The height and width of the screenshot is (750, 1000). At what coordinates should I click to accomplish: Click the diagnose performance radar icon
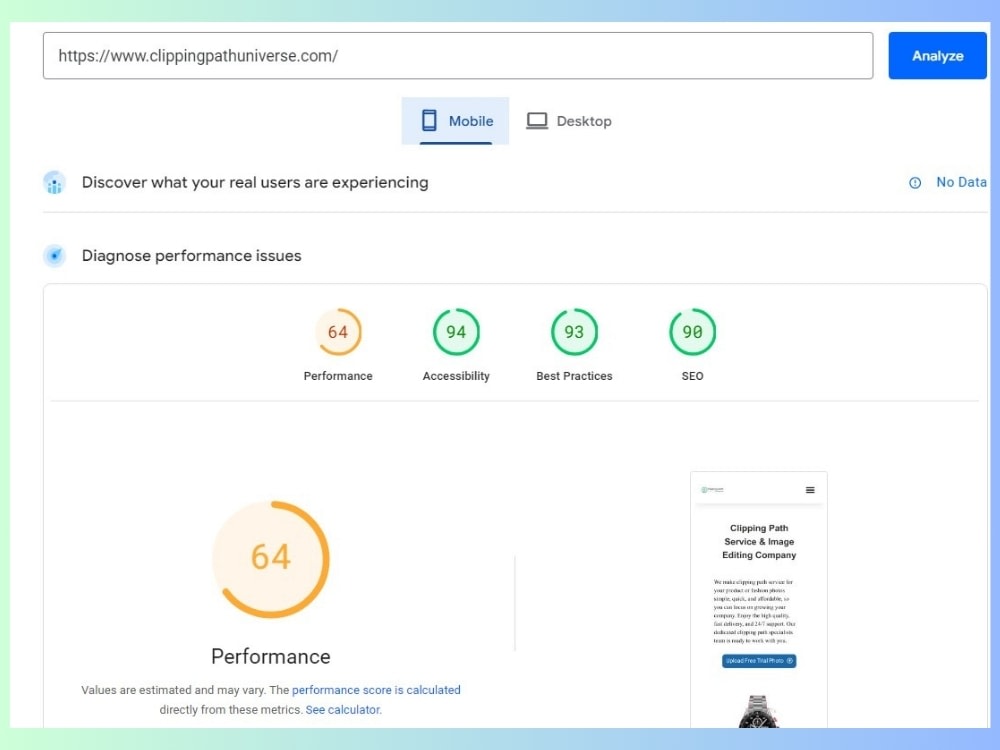click(54, 256)
